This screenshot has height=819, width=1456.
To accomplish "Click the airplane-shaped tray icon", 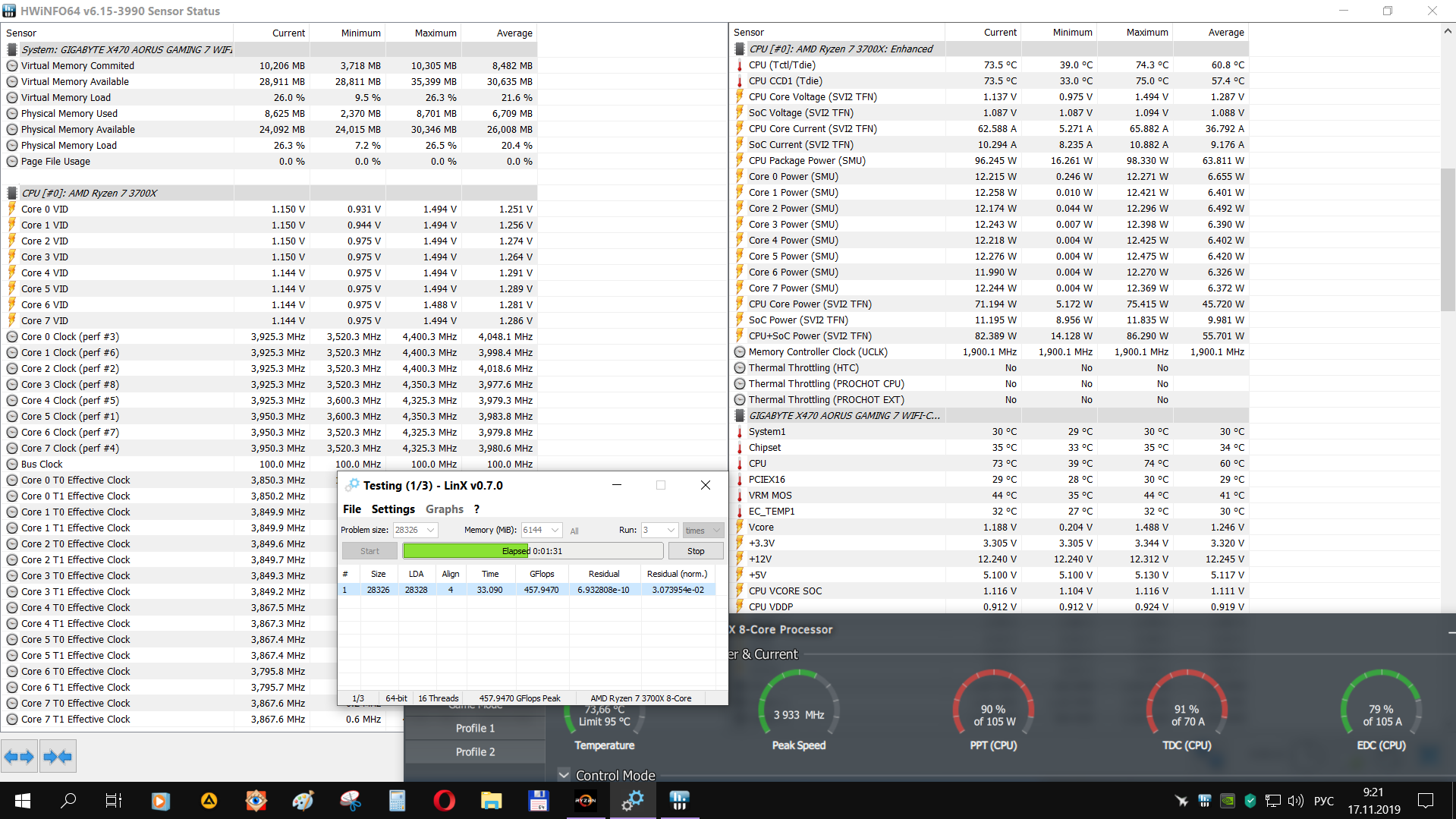I will [x=1181, y=801].
